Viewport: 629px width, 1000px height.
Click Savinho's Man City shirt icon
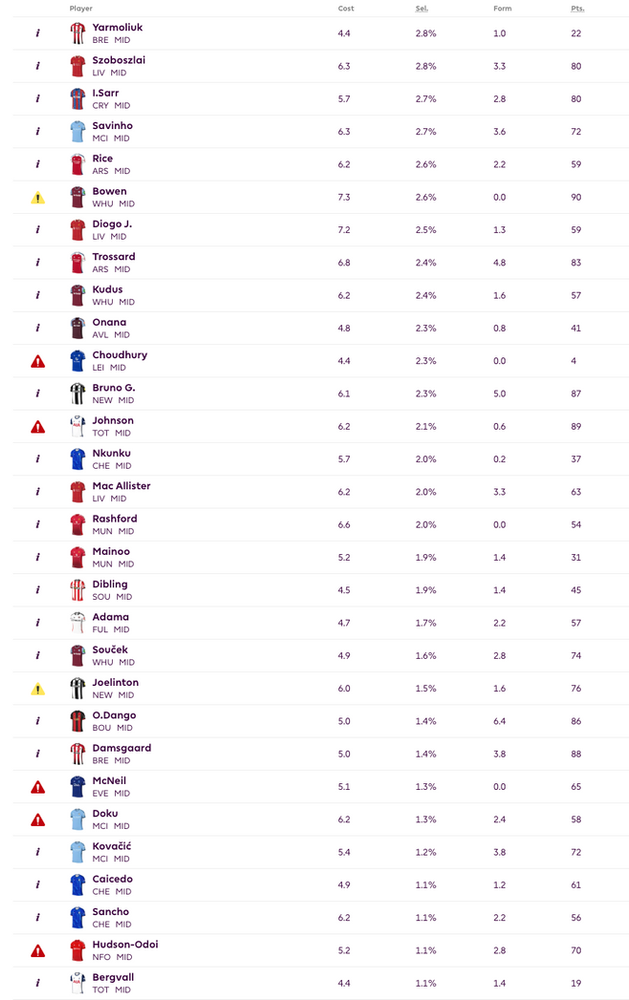coord(78,131)
